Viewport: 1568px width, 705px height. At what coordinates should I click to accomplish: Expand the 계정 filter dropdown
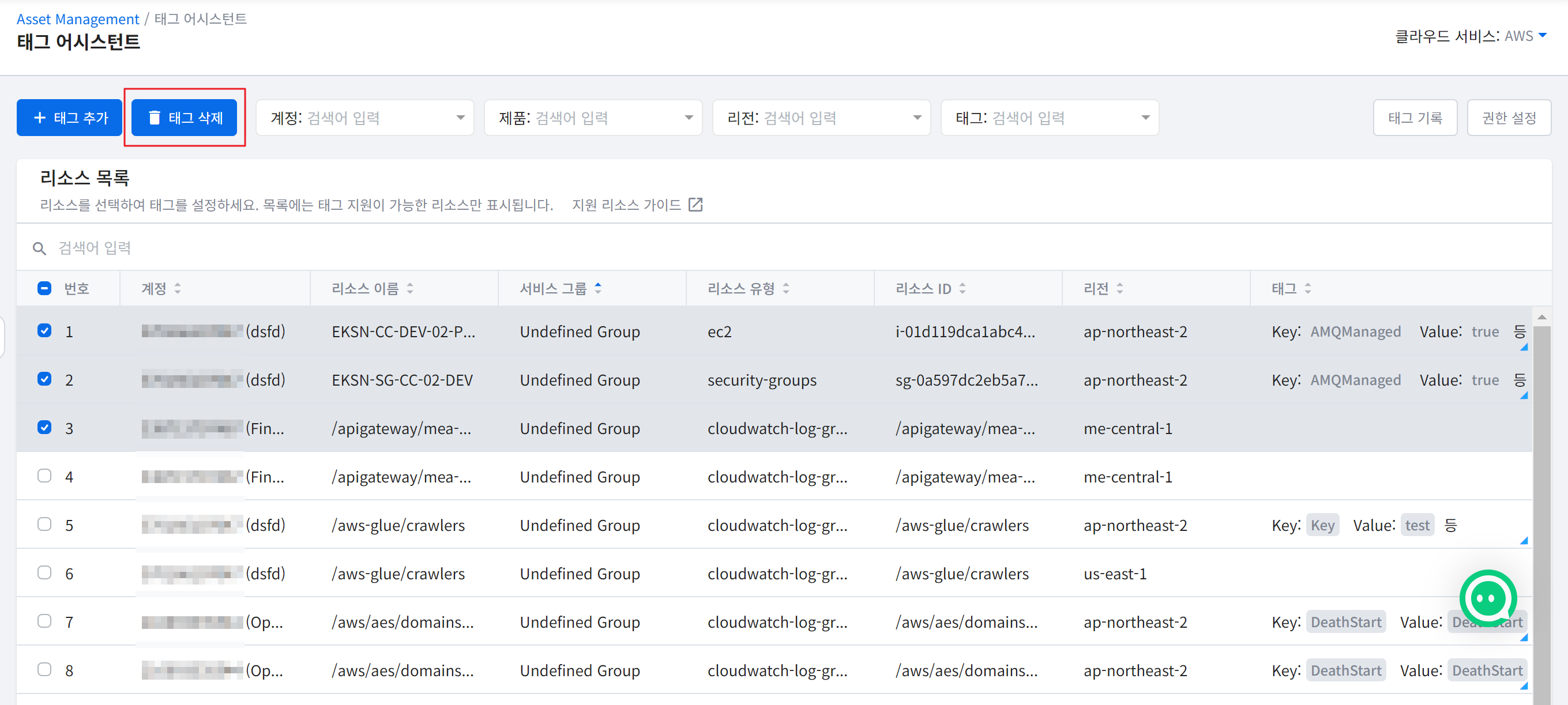click(x=460, y=118)
